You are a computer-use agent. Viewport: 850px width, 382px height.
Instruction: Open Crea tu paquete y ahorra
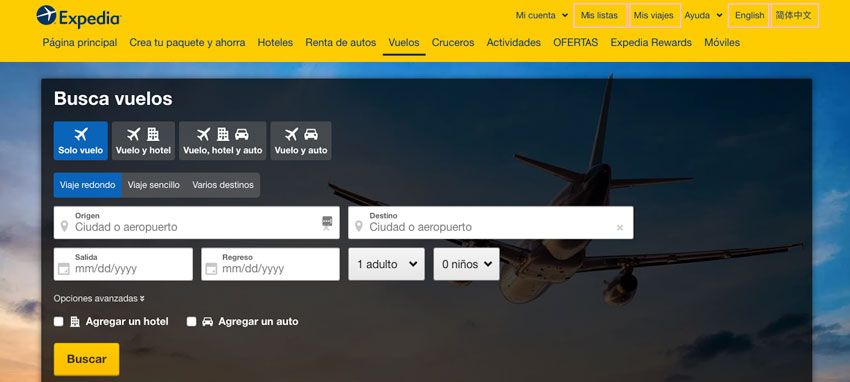point(187,42)
